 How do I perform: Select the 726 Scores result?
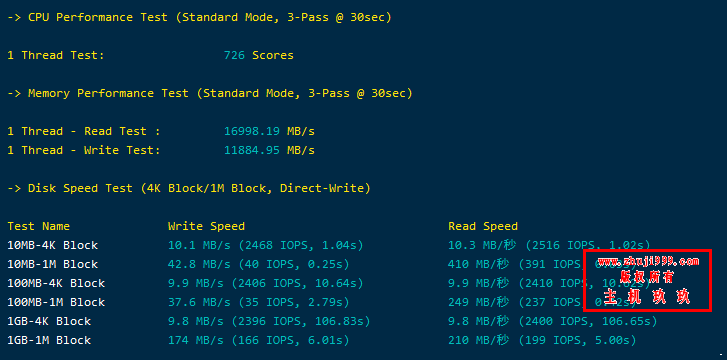click(259, 56)
